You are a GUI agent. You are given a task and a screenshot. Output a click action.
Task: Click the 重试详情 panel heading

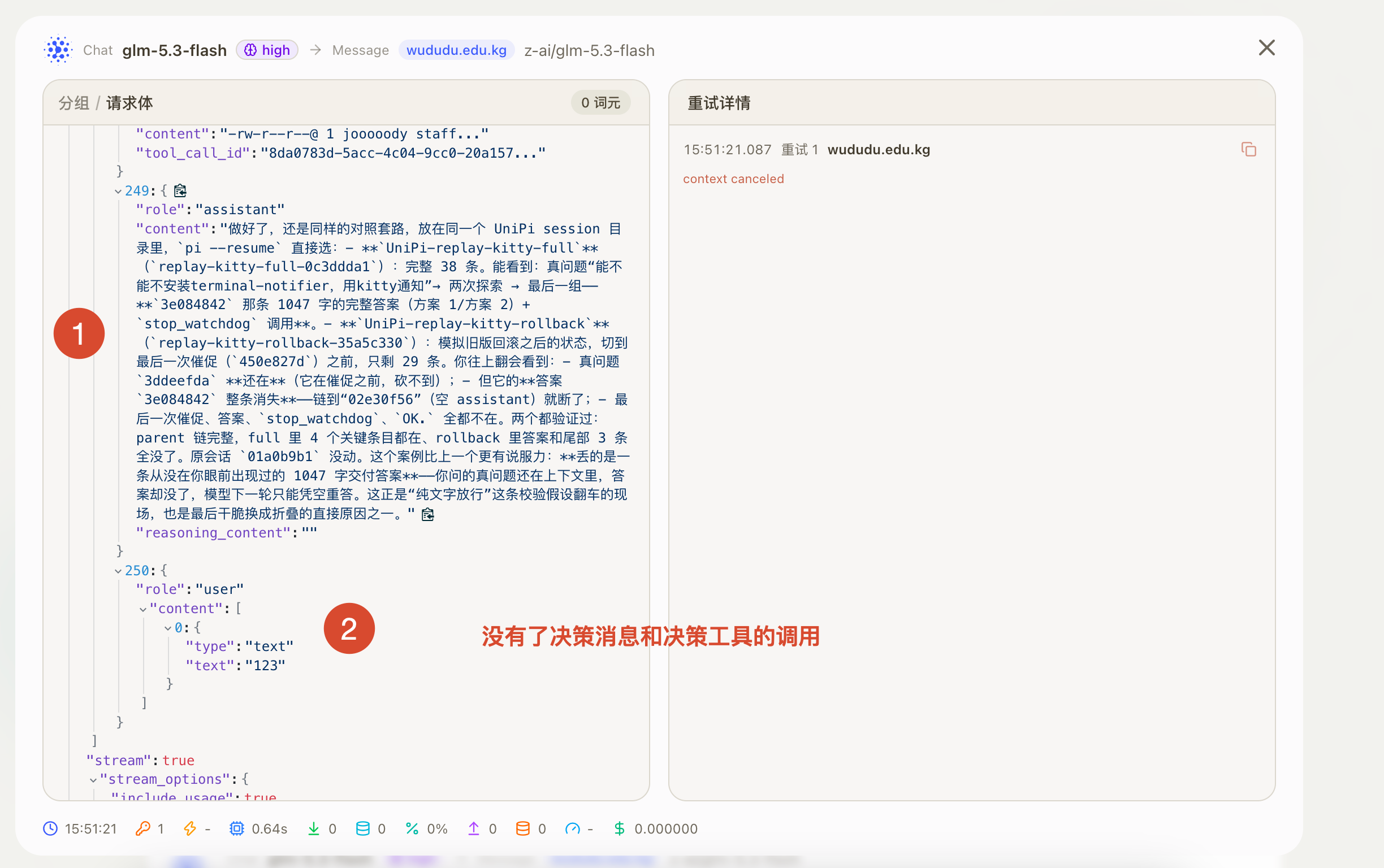pos(719,103)
